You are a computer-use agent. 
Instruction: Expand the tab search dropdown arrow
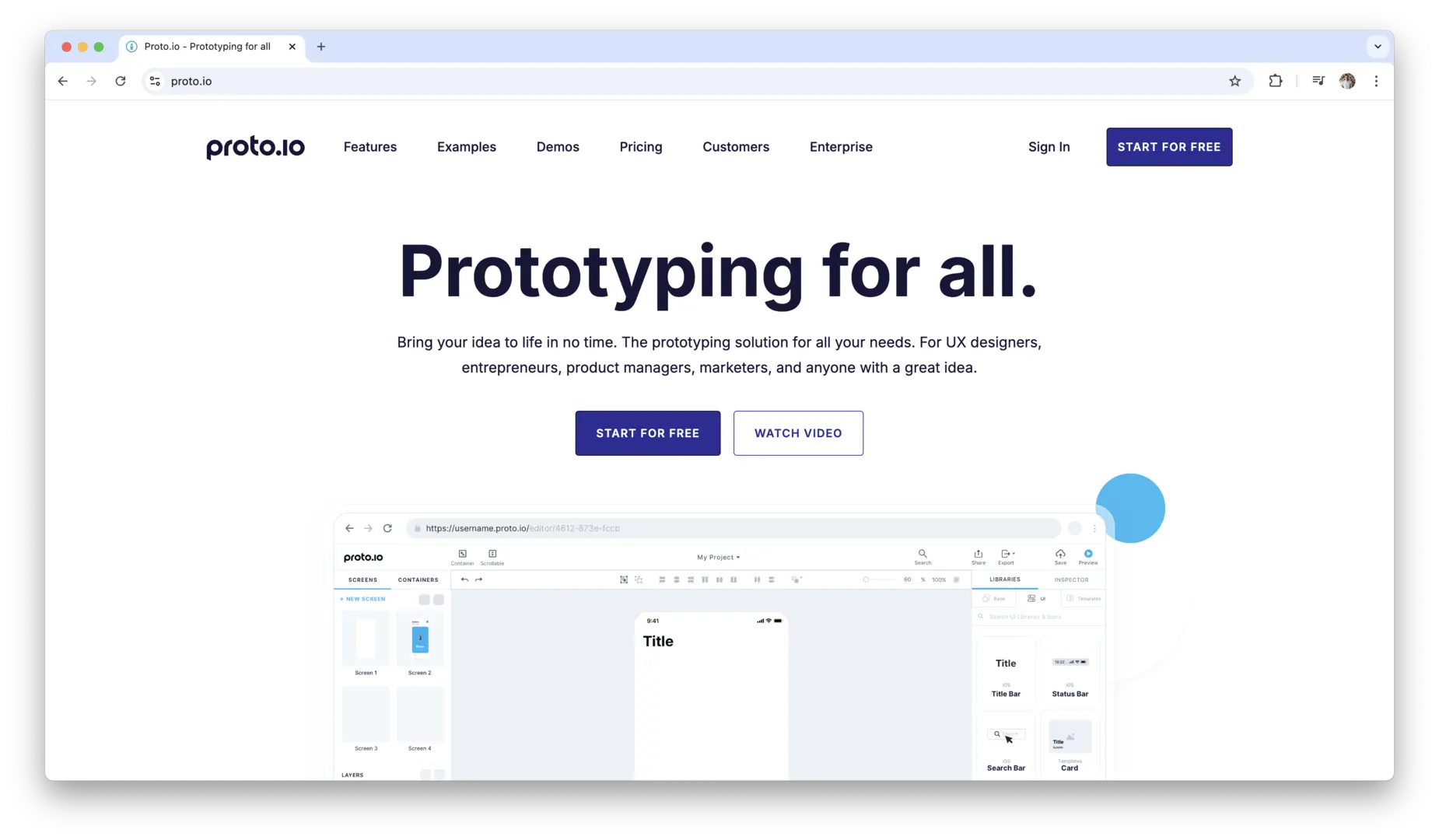[x=1378, y=47]
